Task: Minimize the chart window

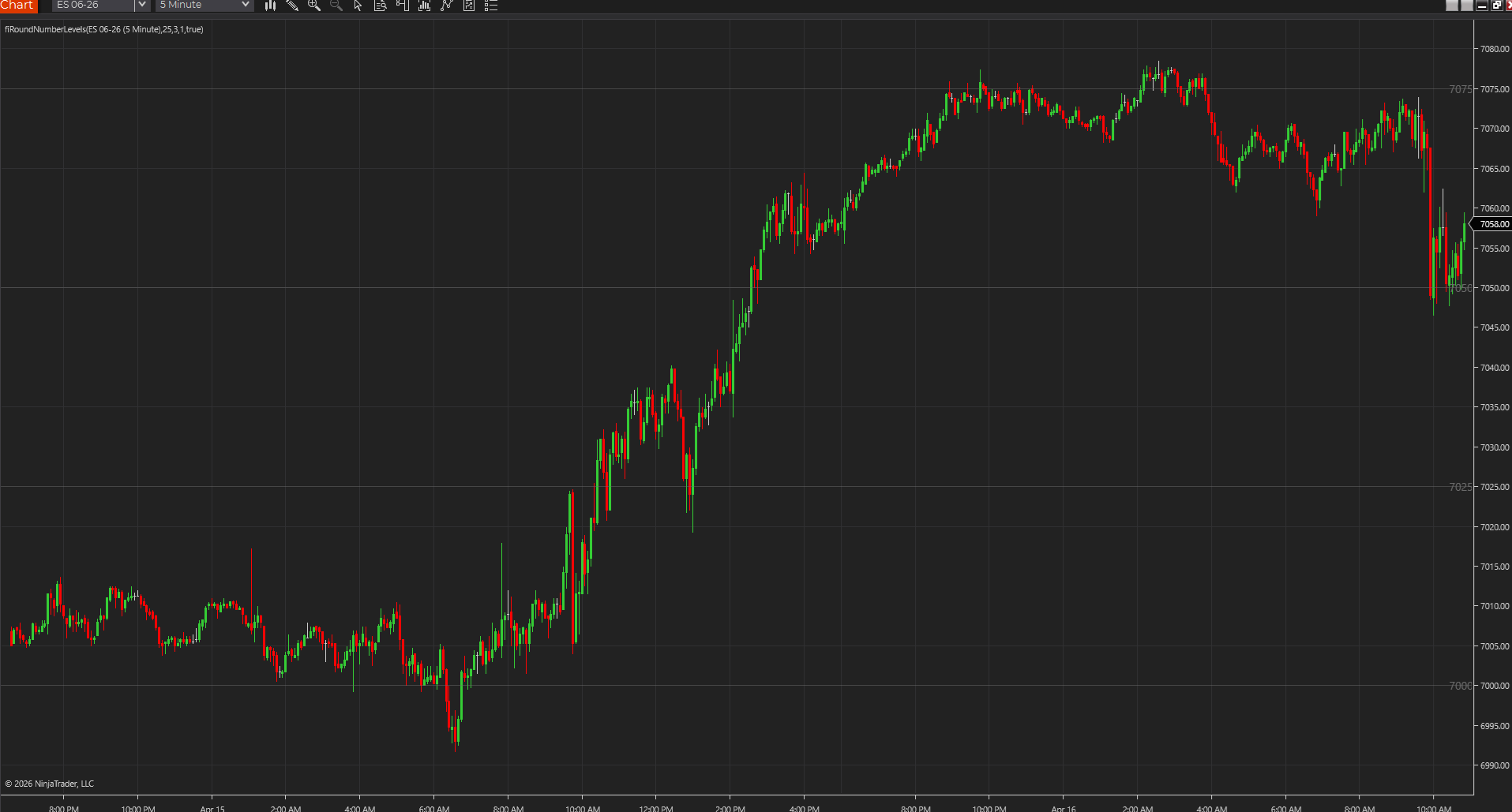Action: click(1482, 5)
